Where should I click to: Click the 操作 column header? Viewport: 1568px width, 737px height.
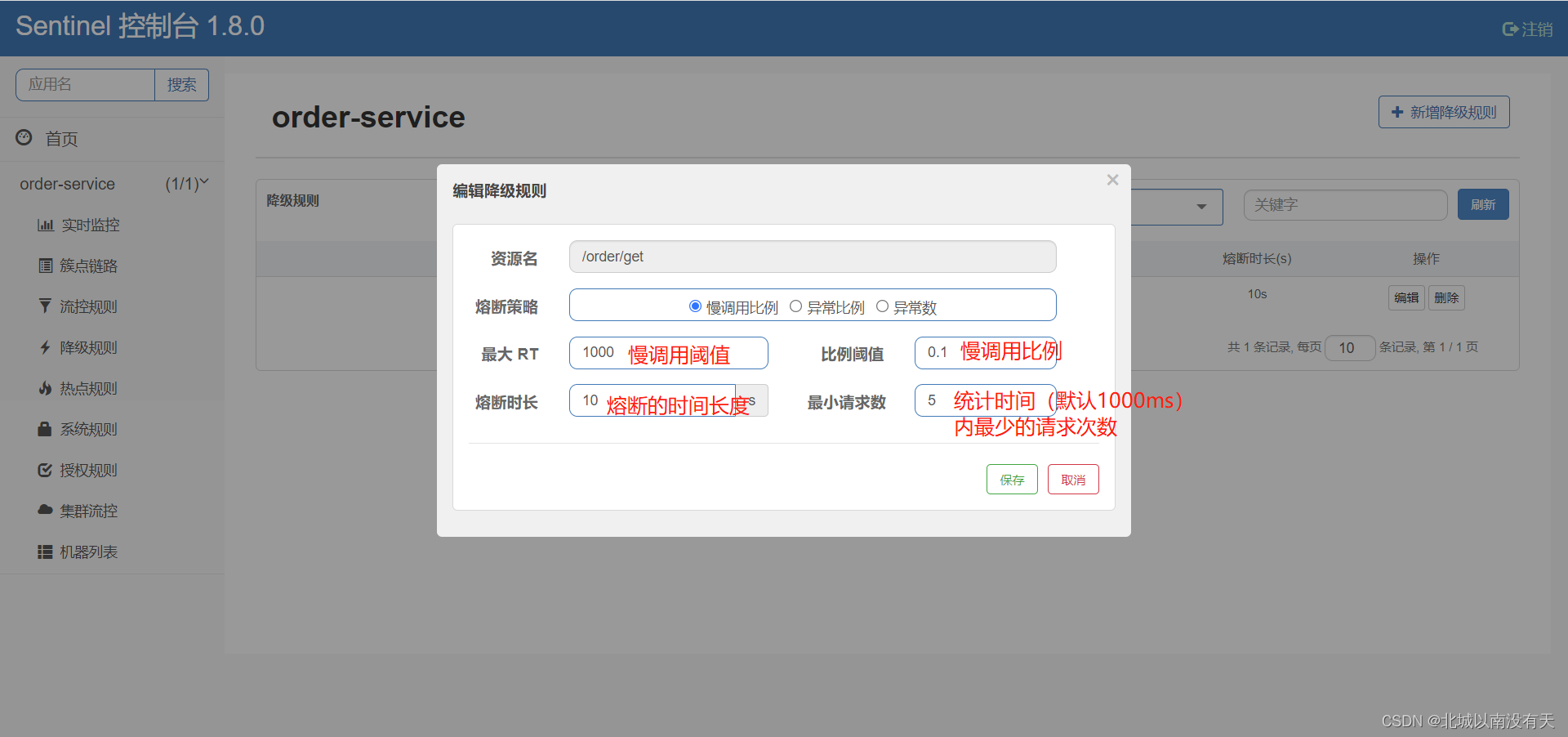[x=1426, y=259]
